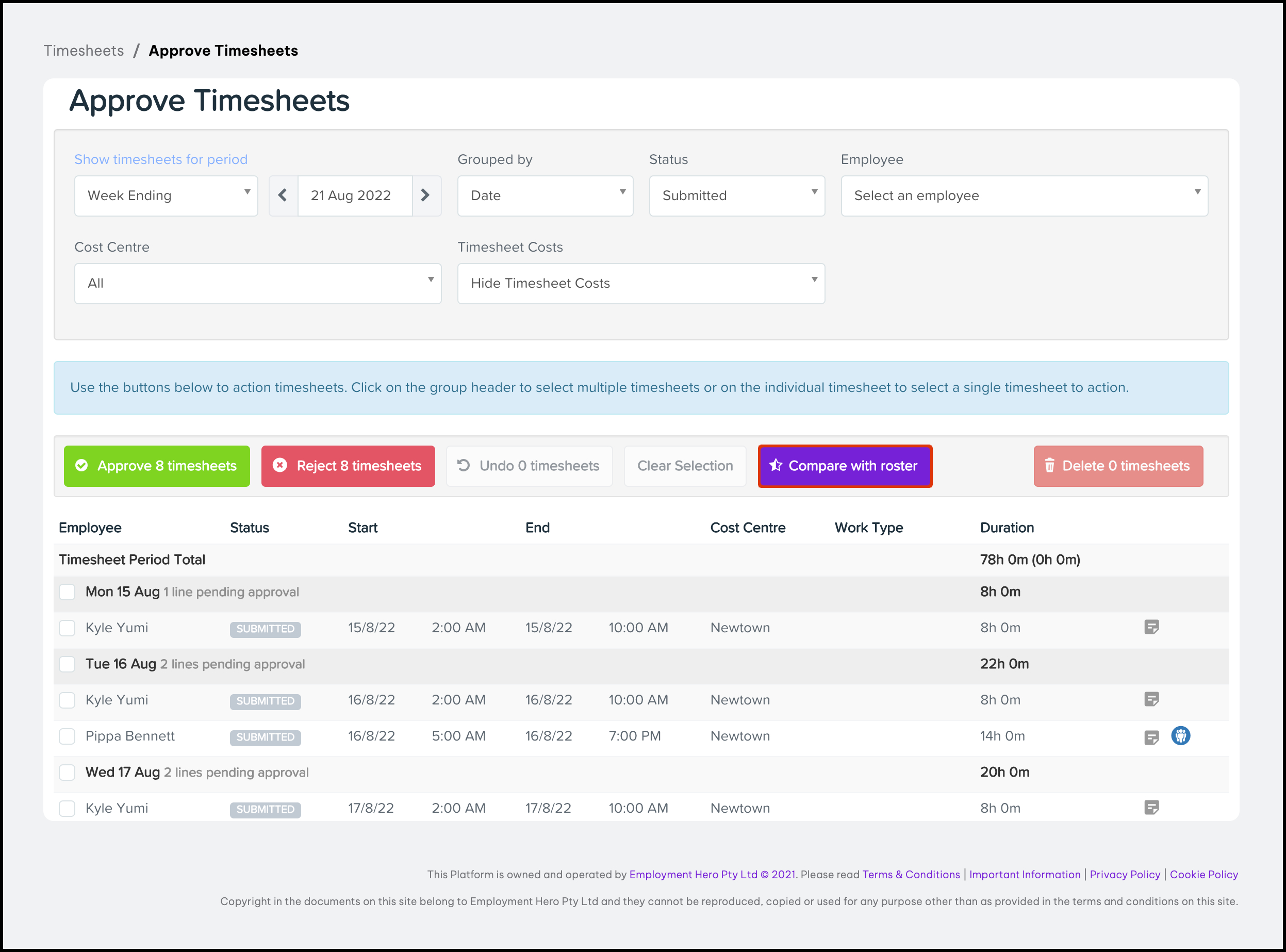Open comment note icon on Kyle Yumi 16/8/22 row

(1151, 699)
